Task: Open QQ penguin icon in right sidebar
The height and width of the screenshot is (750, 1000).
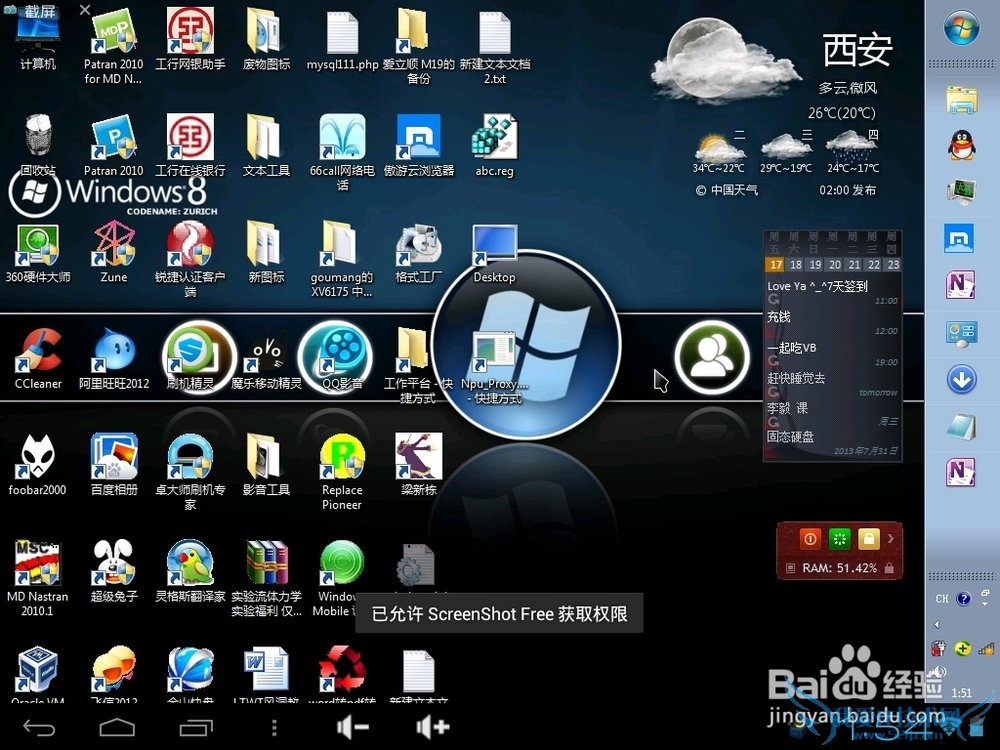Action: (x=962, y=144)
